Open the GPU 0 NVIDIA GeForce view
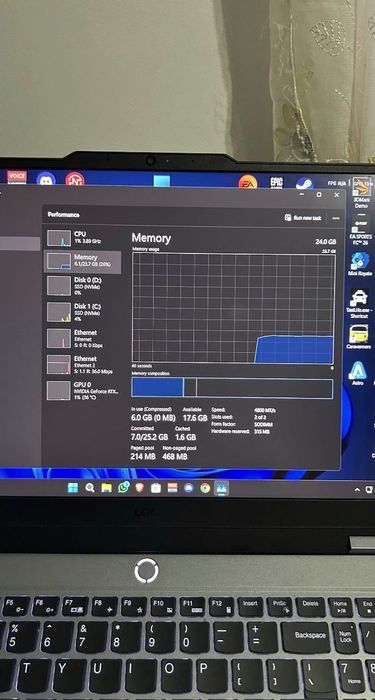Screen dimensions: 375x700 pos(82,390)
